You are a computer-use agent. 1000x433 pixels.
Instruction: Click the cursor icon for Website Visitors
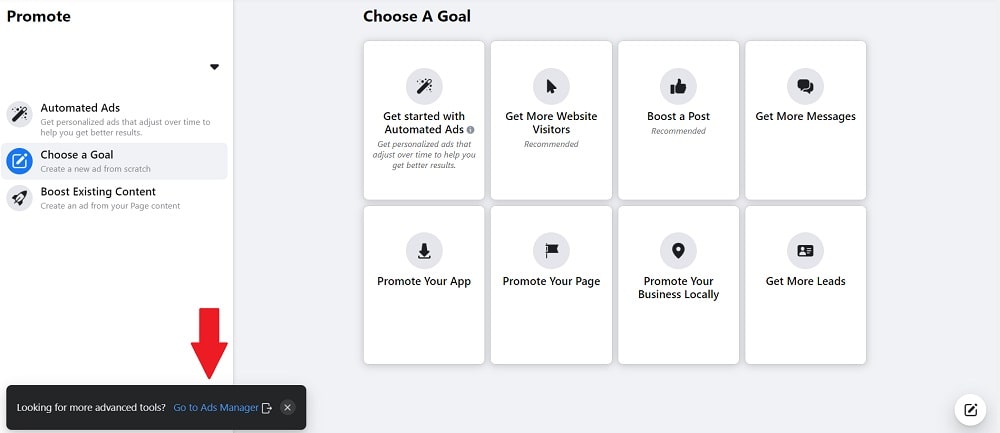coord(551,86)
